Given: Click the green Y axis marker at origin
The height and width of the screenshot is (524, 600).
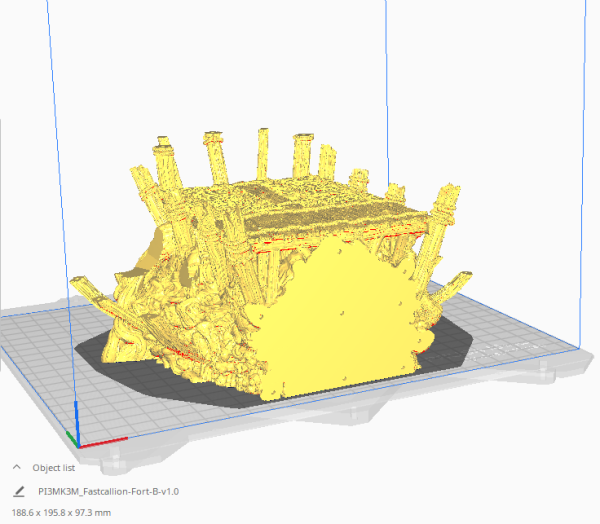Looking at the screenshot, I should click(x=69, y=436).
